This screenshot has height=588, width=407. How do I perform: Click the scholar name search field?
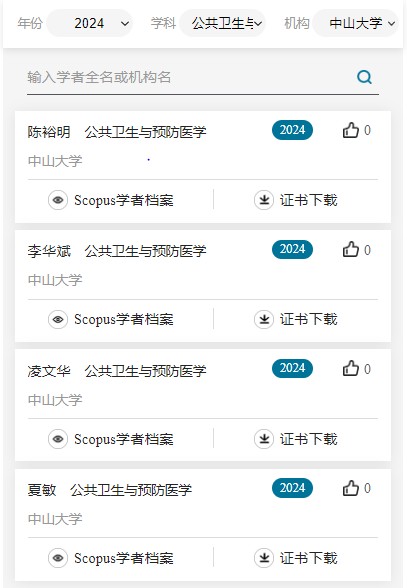[203, 78]
